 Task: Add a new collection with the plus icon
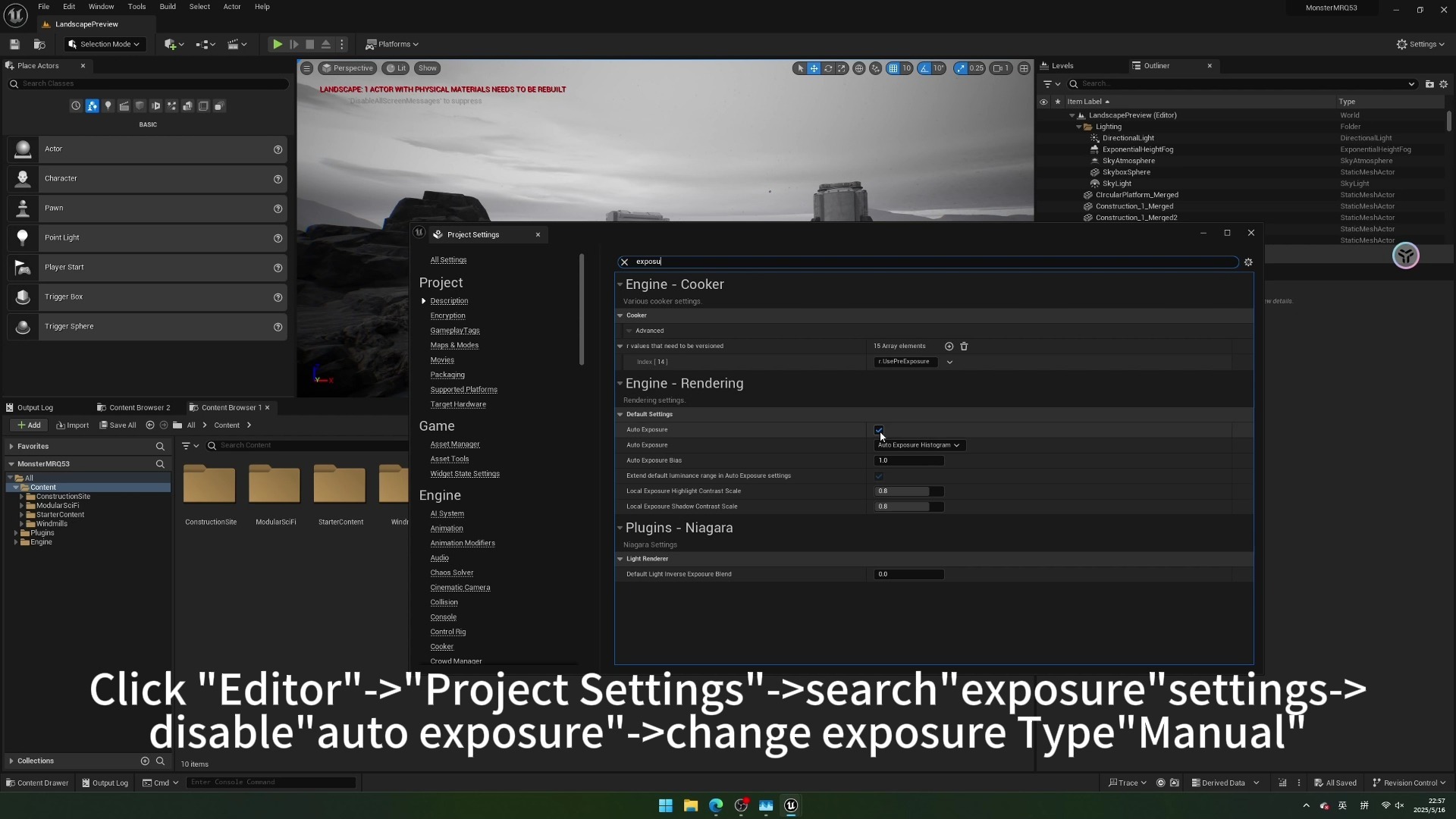pos(145,761)
